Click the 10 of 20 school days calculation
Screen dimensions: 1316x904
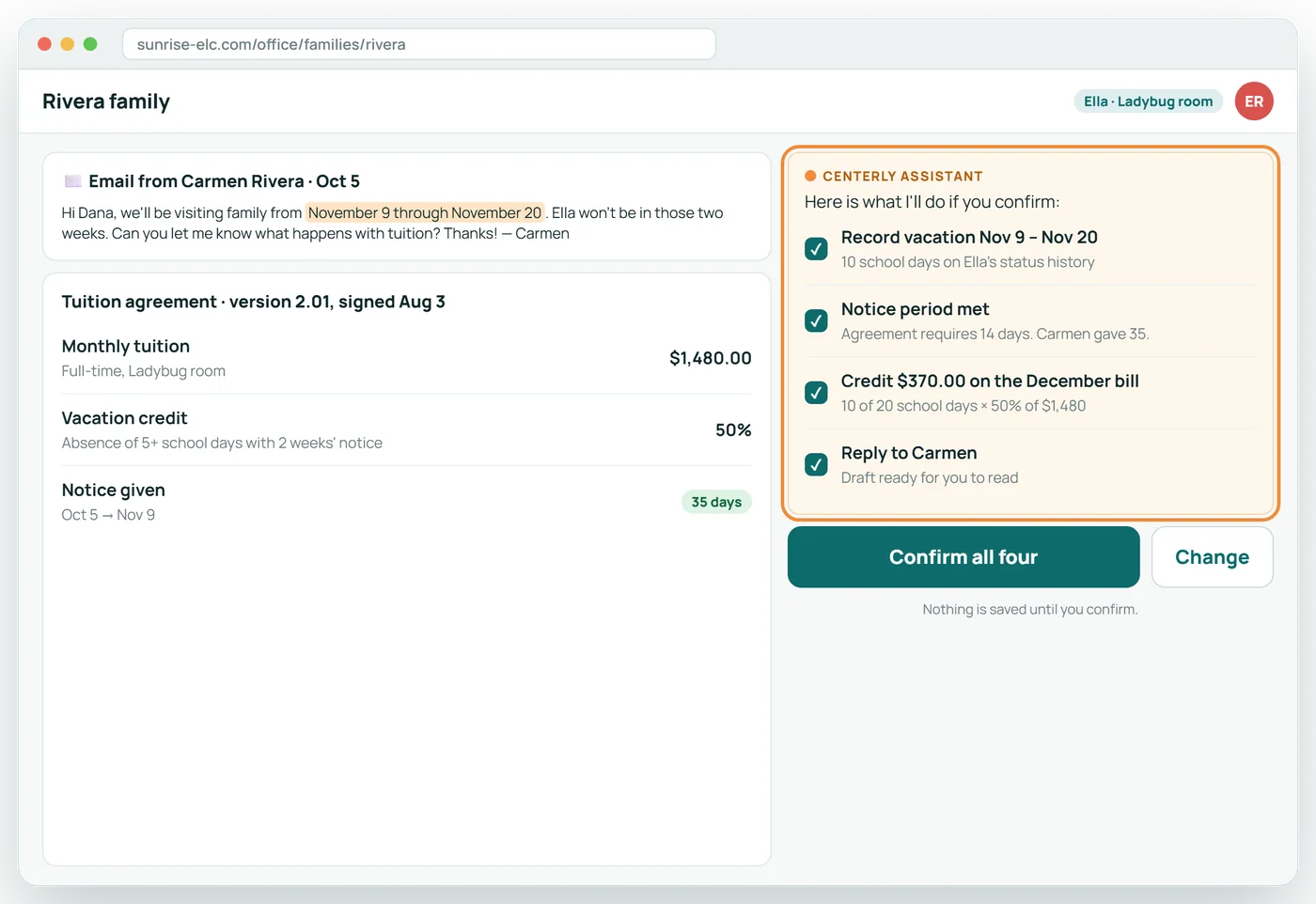tap(963, 406)
